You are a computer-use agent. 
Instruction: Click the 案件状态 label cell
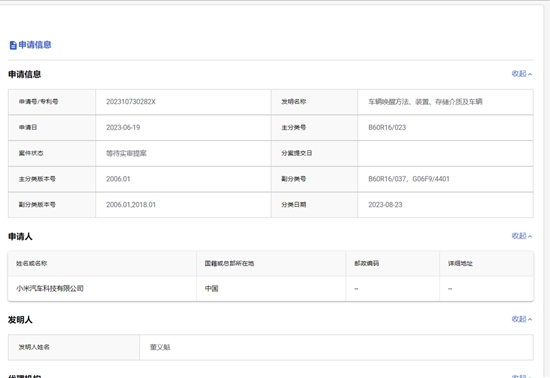pyautogui.click(x=52, y=153)
